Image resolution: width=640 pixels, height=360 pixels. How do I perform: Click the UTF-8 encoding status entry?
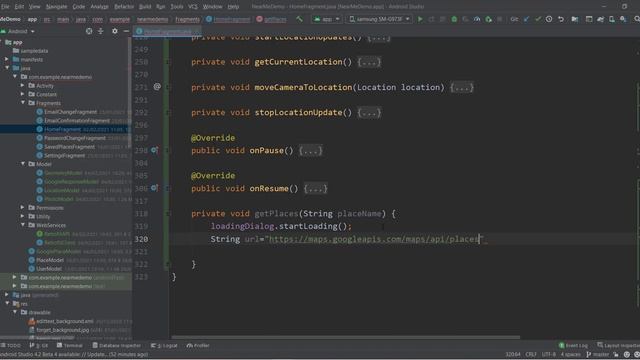pyautogui.click(x=549, y=354)
